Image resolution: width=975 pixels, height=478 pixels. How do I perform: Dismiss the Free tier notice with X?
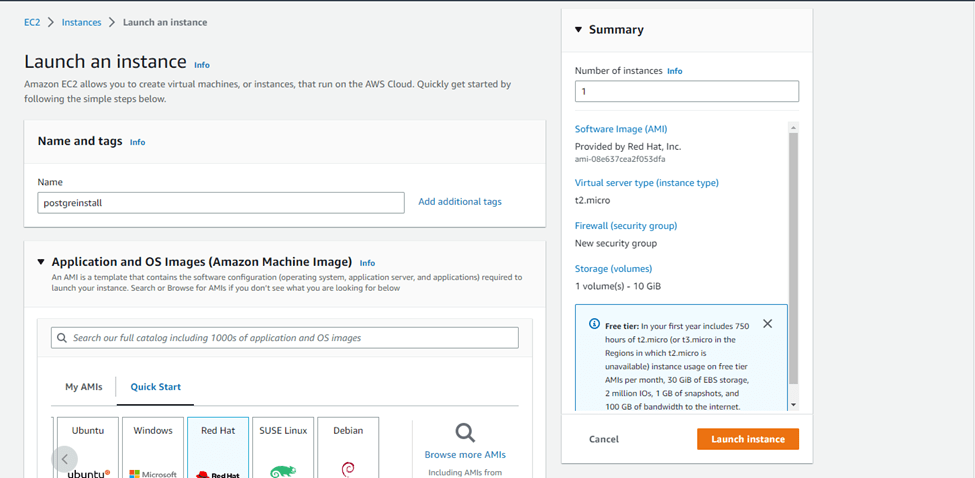767,324
